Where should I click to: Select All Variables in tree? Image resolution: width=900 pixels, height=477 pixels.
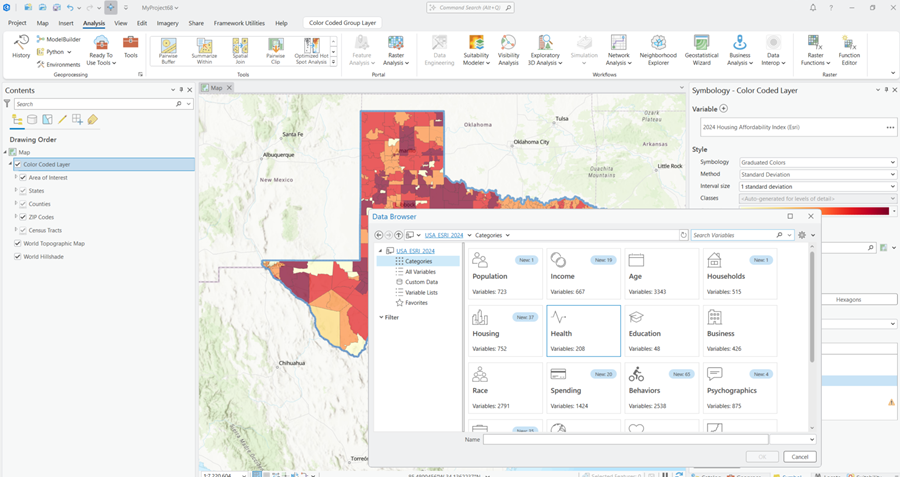420,272
